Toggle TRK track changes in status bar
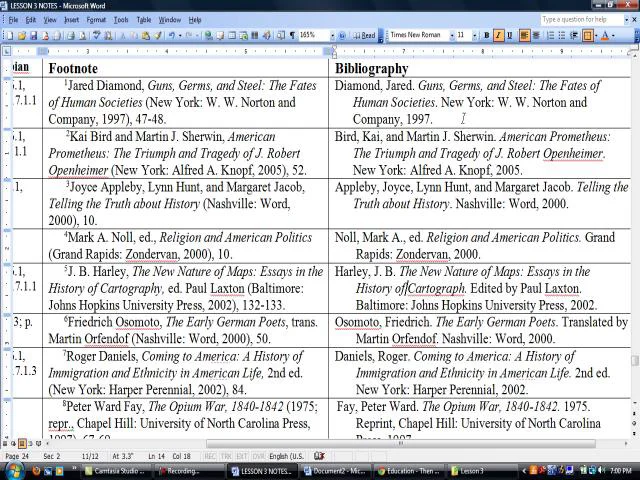The image size is (640, 480). pyautogui.click(x=225, y=456)
